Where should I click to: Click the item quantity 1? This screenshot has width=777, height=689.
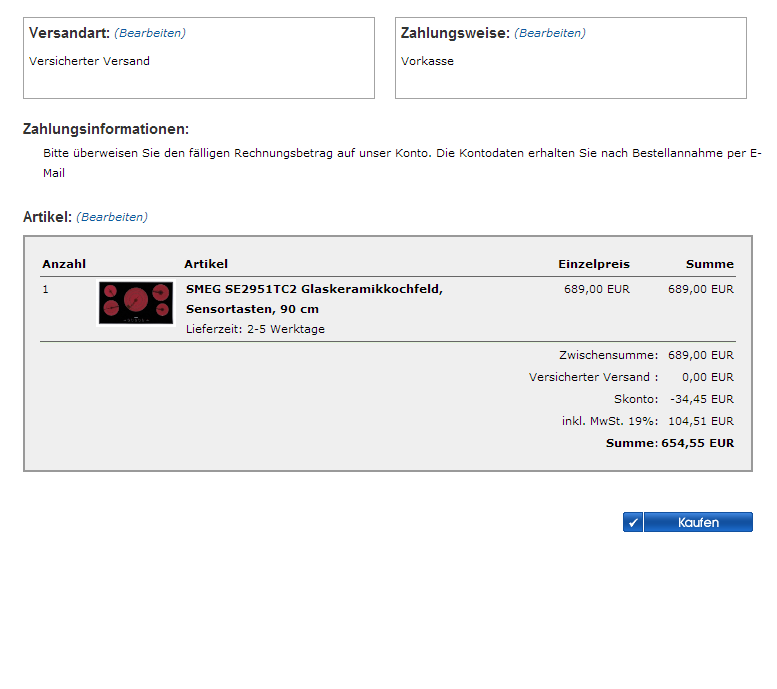click(x=45, y=289)
